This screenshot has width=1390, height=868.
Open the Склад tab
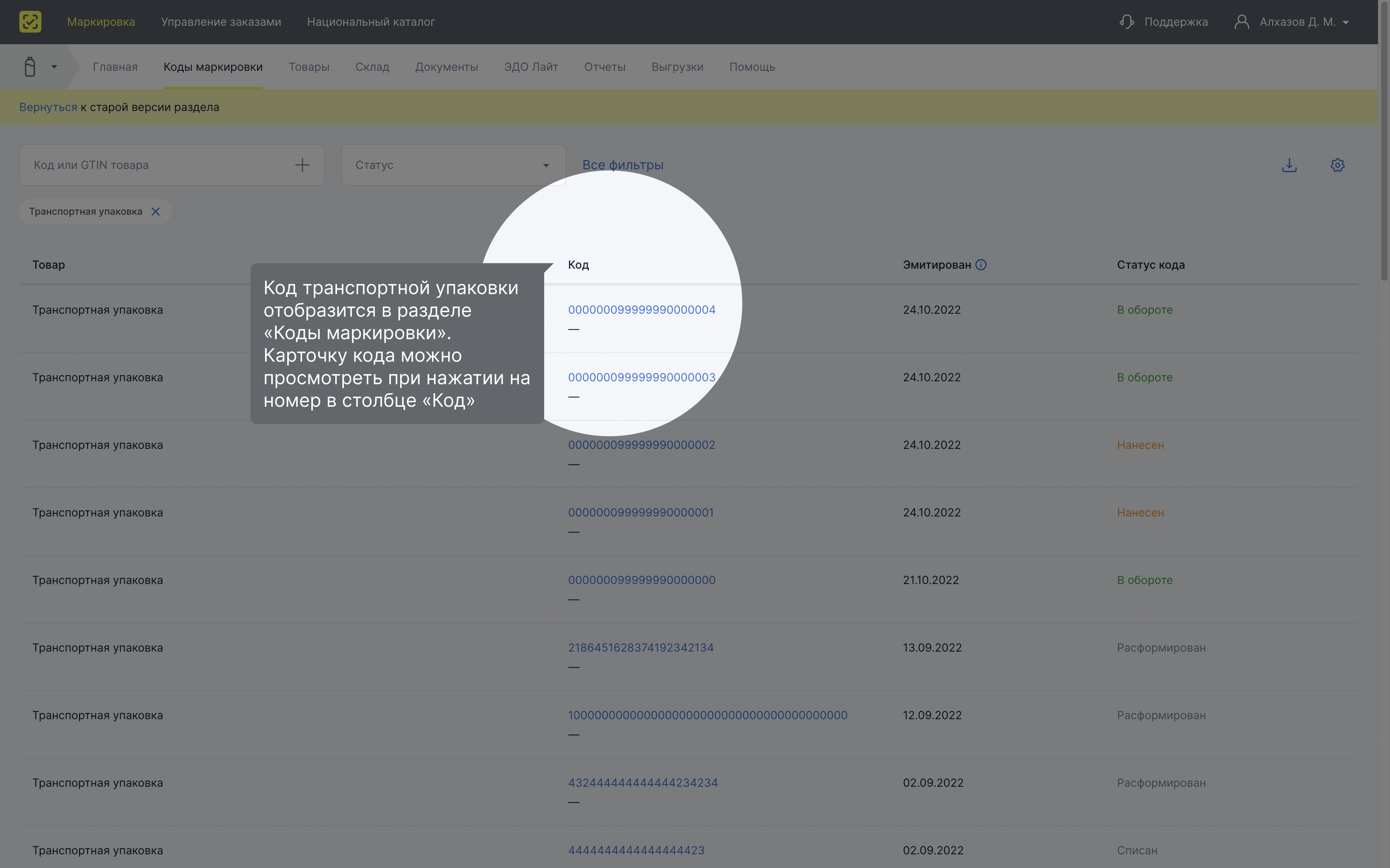click(x=372, y=67)
